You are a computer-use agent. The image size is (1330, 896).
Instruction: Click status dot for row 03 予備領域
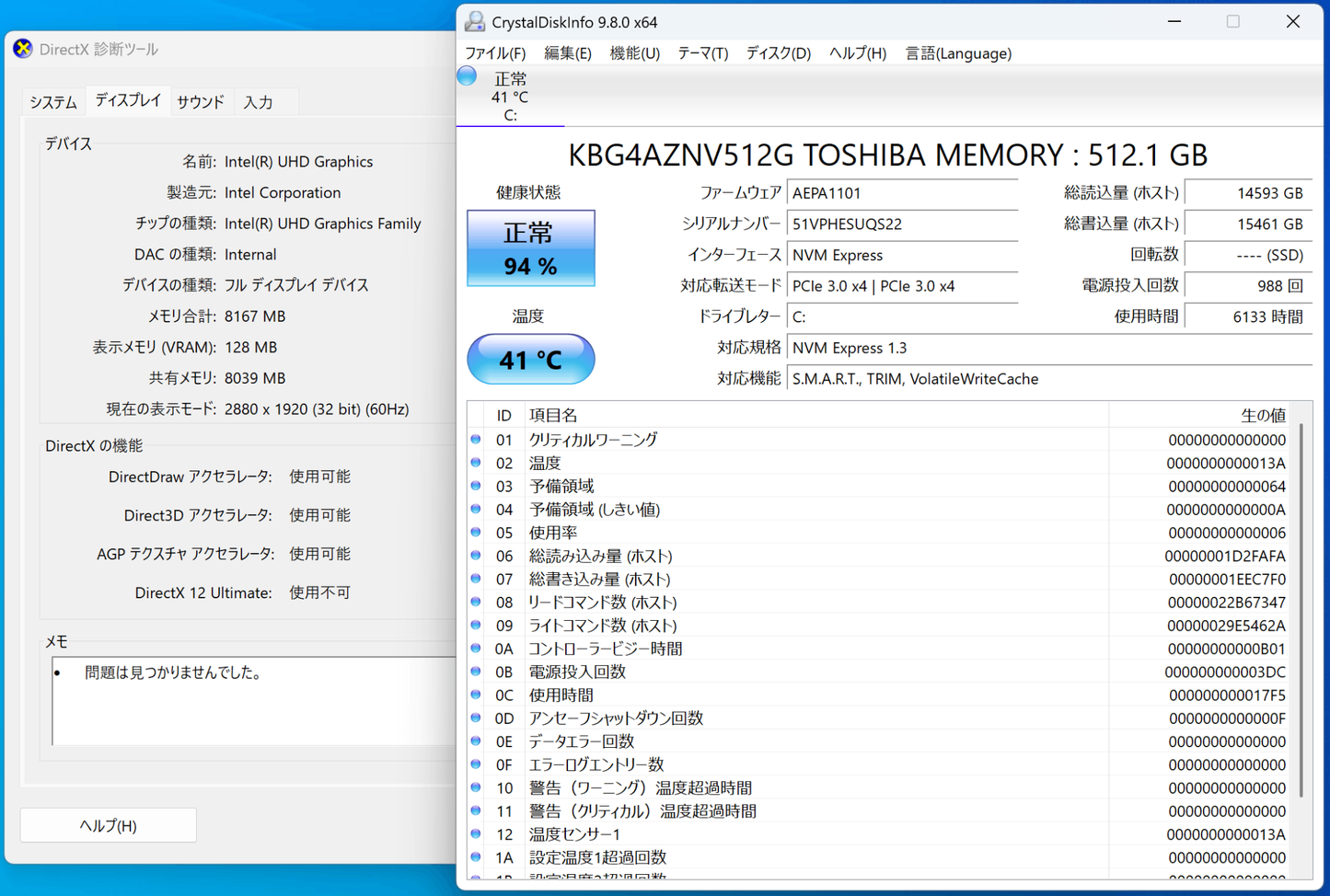point(476,485)
